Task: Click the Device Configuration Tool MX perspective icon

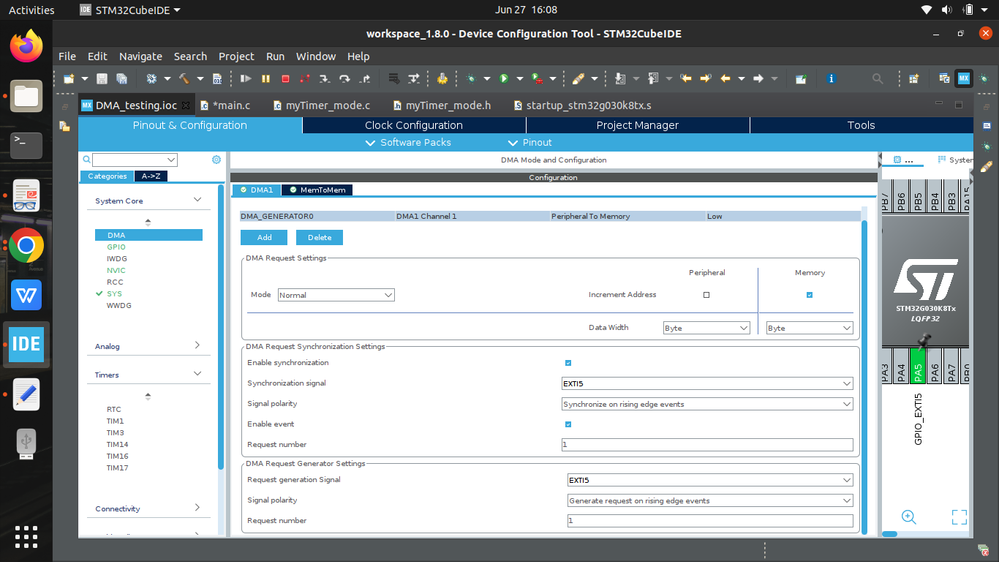Action: click(963, 78)
